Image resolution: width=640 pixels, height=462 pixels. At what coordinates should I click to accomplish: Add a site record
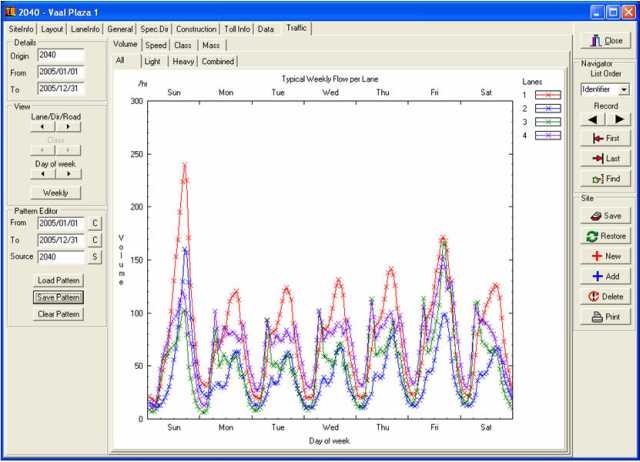click(606, 276)
